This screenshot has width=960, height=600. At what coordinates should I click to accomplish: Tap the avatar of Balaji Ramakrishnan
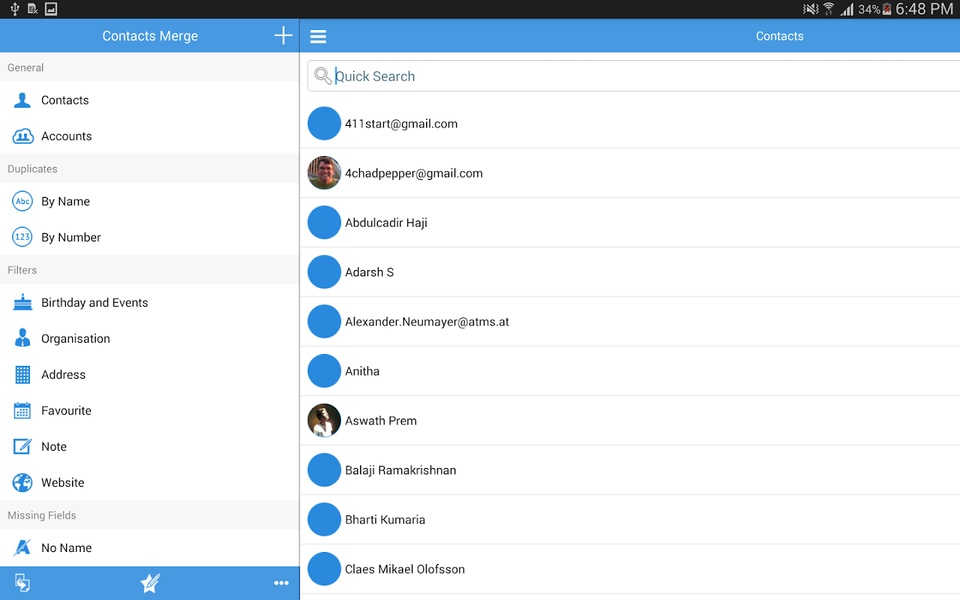(x=324, y=470)
